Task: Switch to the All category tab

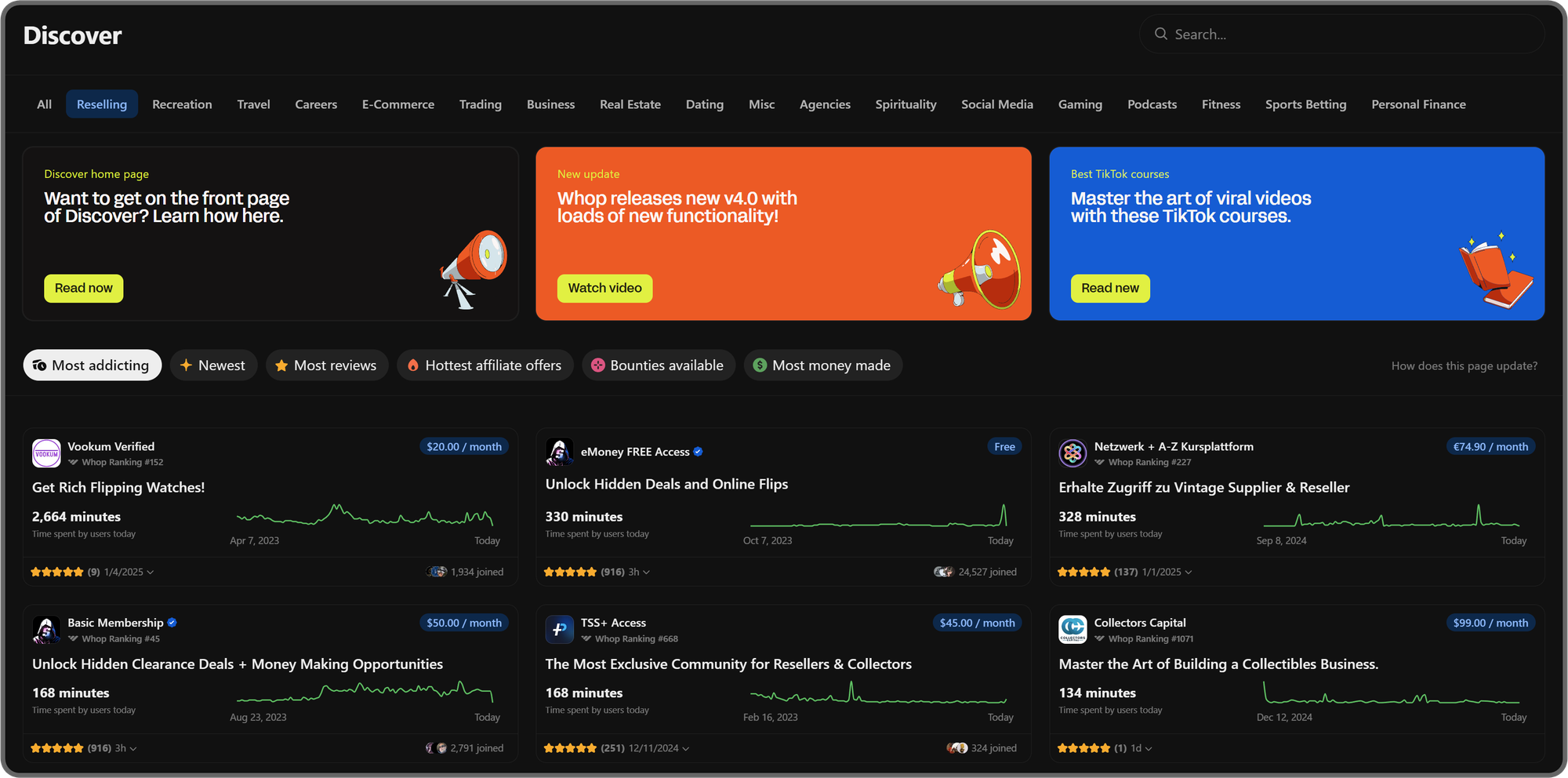Action: click(x=45, y=104)
